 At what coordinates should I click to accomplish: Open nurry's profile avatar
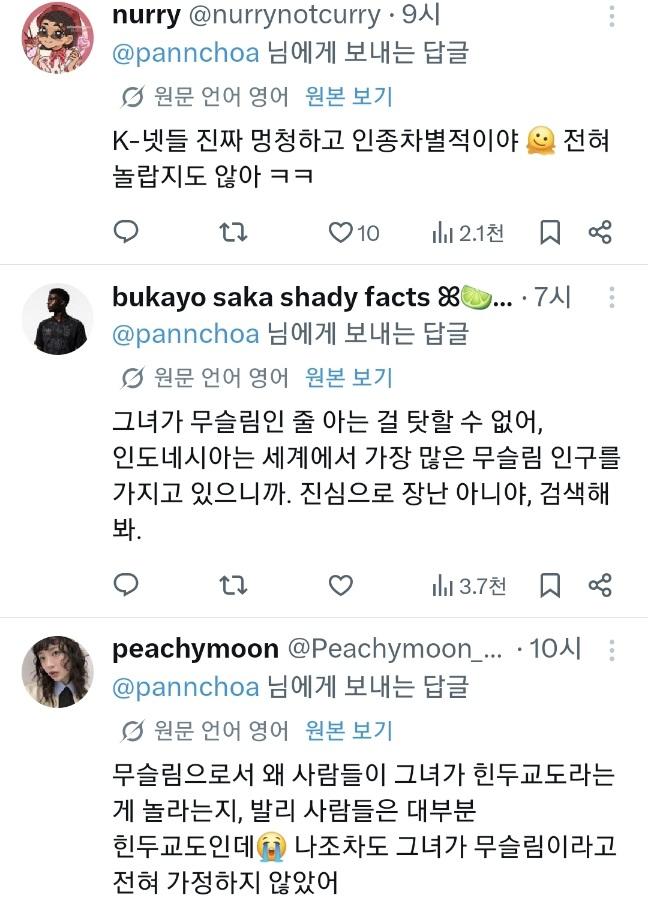58,37
